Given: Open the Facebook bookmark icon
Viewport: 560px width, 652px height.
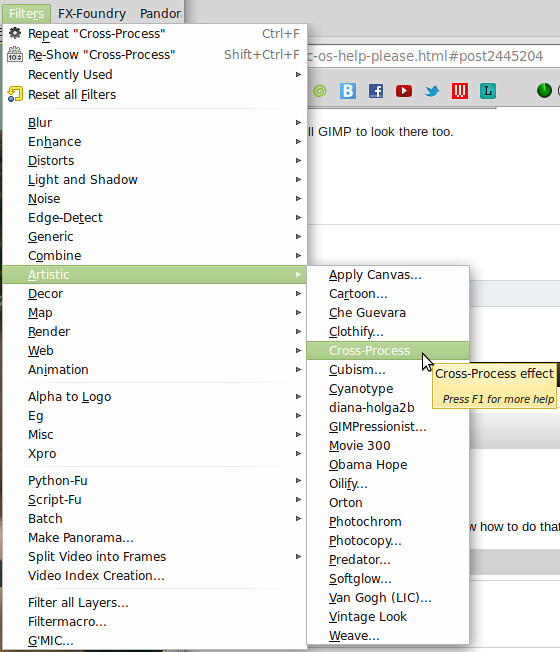Looking at the screenshot, I should pos(376,91).
